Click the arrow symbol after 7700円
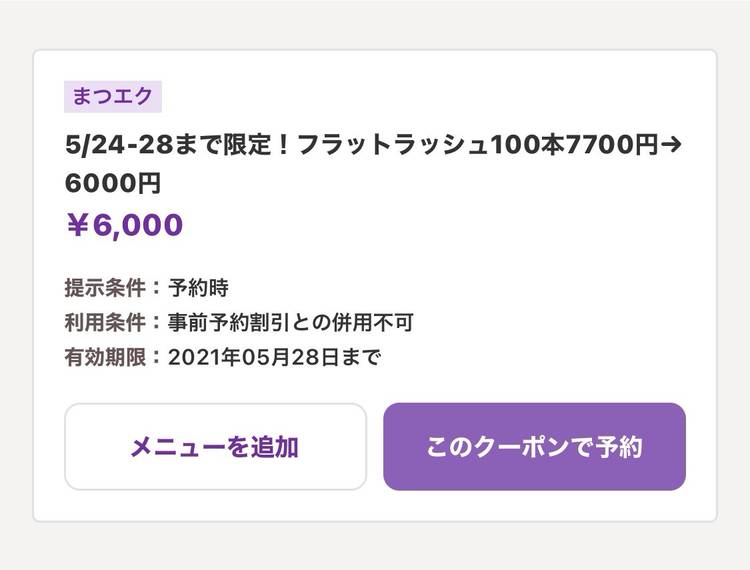The image size is (750, 570). (x=673, y=146)
